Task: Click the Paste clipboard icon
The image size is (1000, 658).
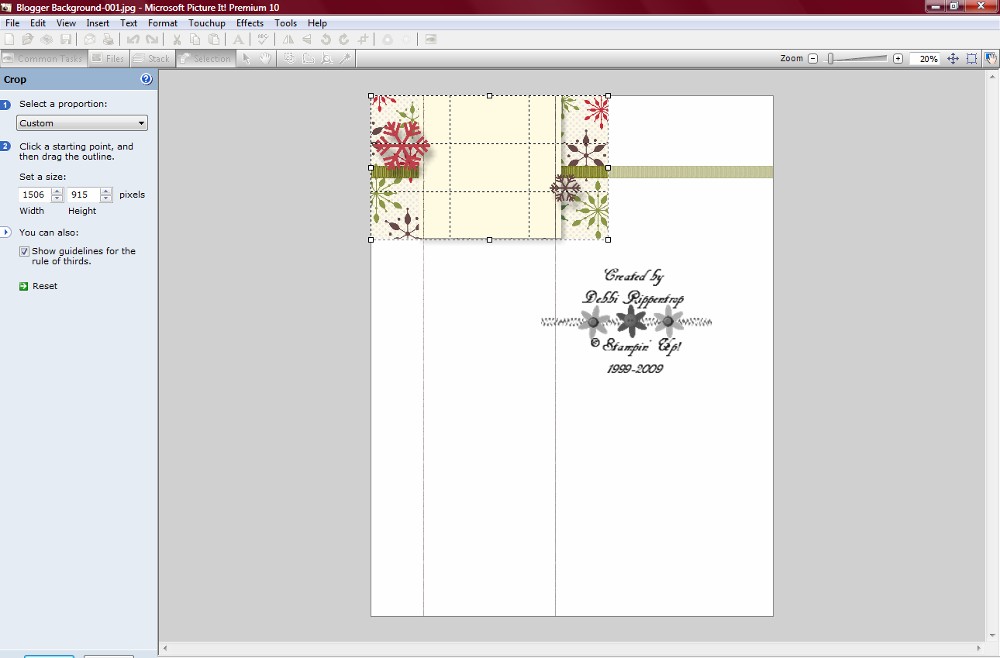Action: 214,40
